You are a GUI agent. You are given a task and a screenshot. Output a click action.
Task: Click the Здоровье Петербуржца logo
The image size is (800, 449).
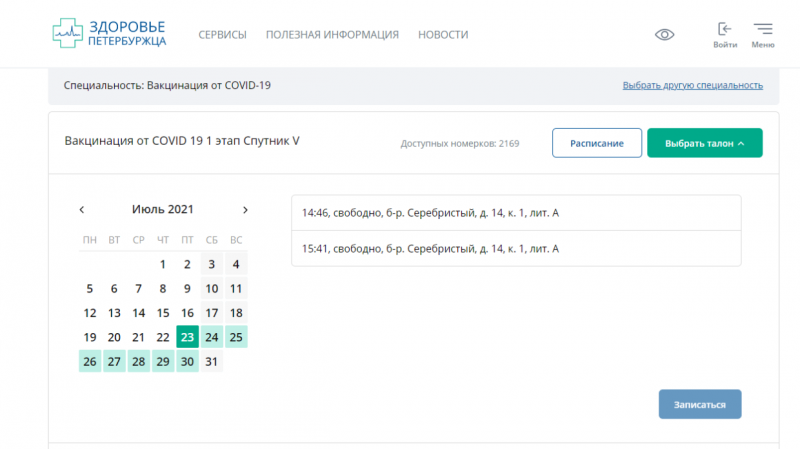pyautogui.click(x=110, y=33)
